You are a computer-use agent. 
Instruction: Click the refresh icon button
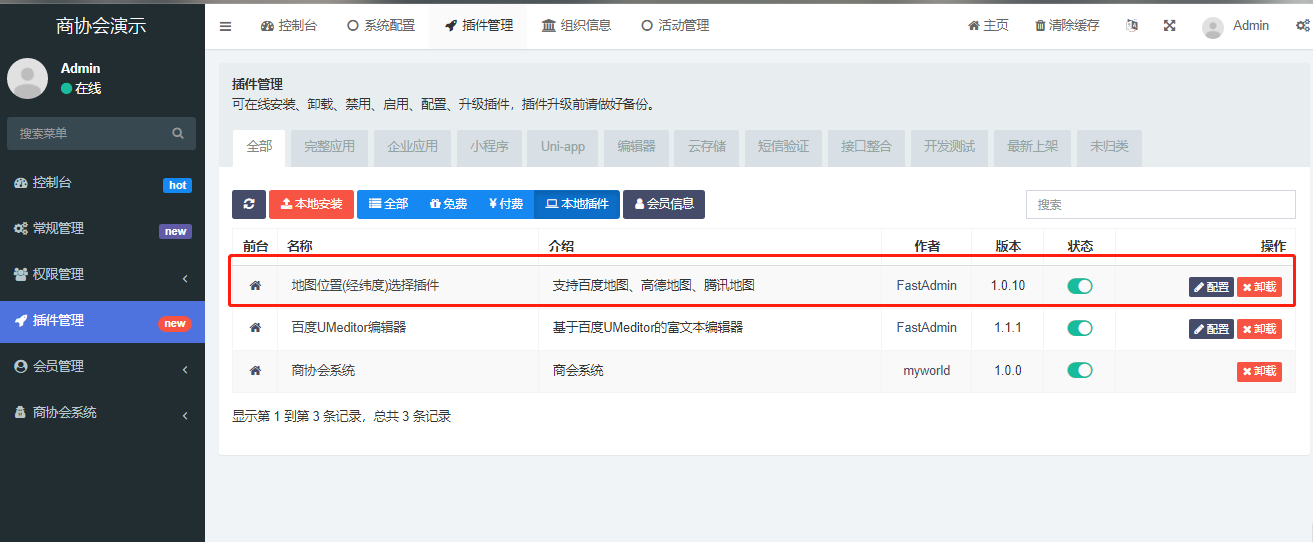coord(249,204)
